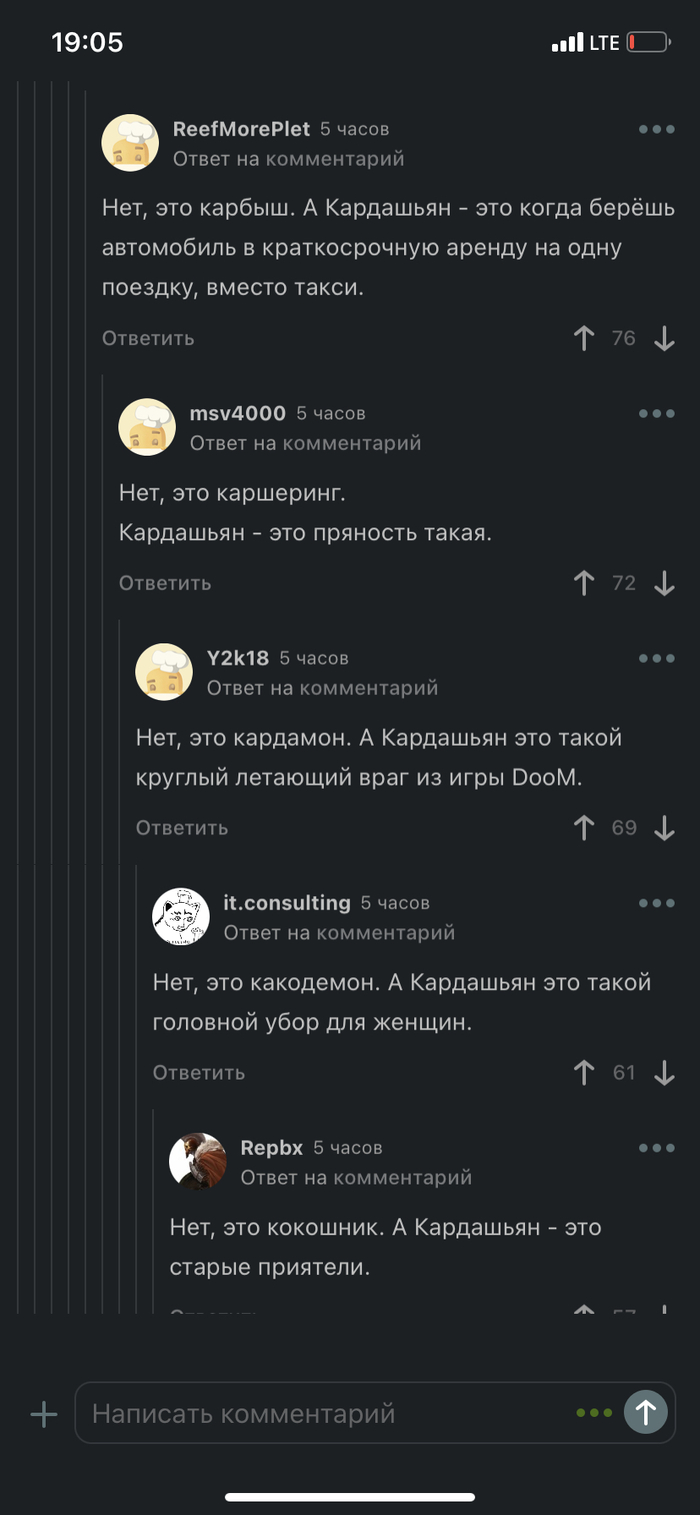The image size is (700, 1515).
Task: Upvote it.consulting's какодемон comment
Action: [584, 1073]
